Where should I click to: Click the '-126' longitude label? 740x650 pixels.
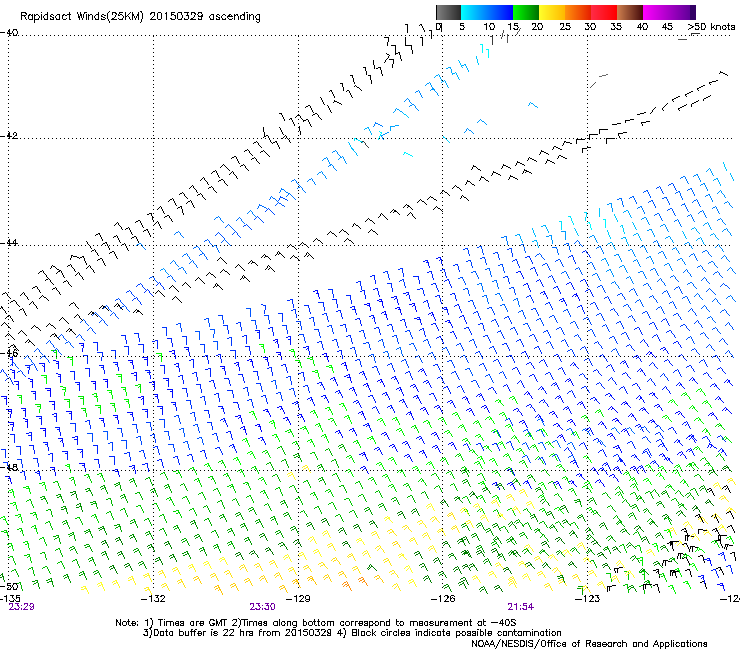(x=443, y=599)
